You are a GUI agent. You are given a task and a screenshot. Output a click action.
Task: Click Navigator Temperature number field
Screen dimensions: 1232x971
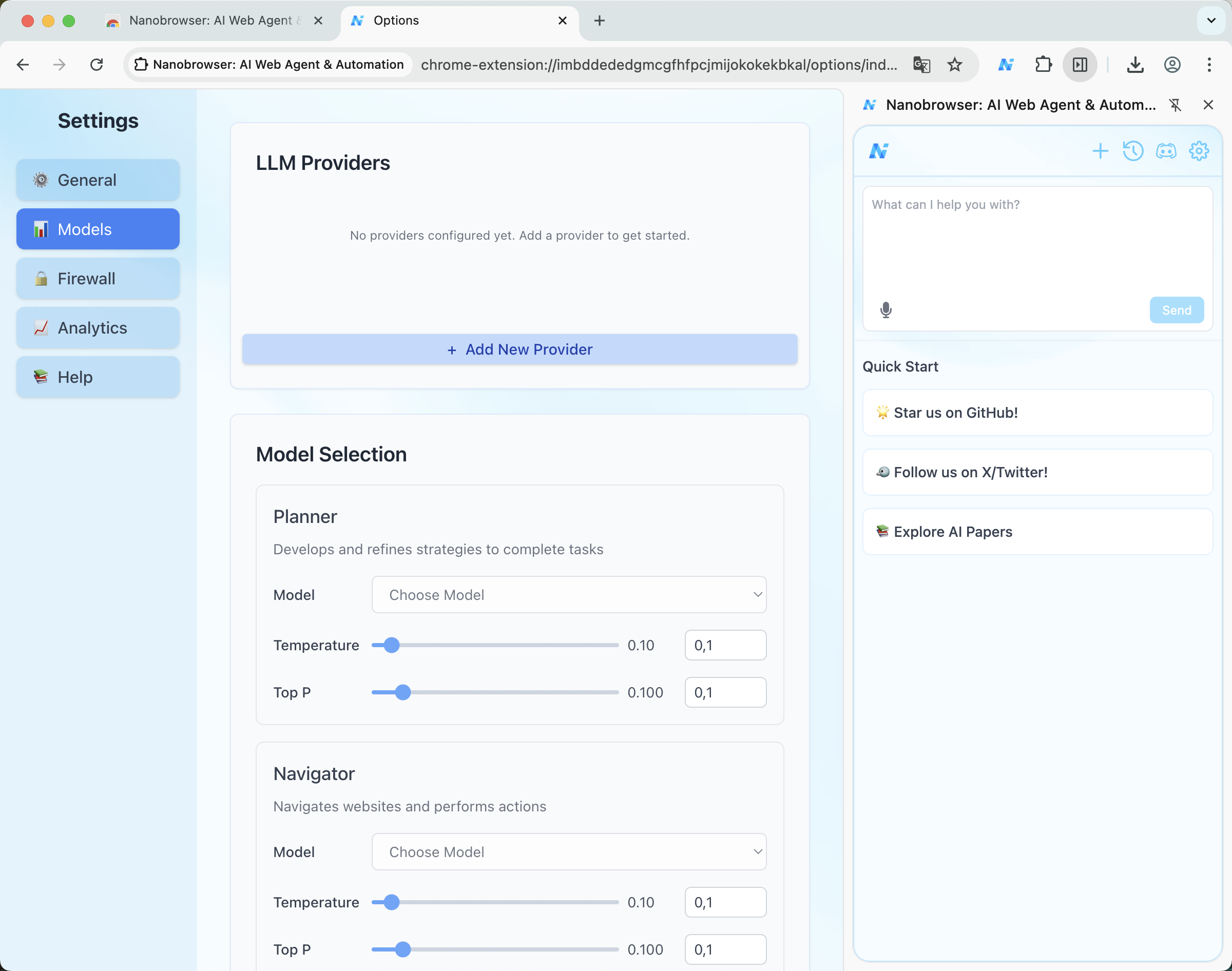coord(725,902)
